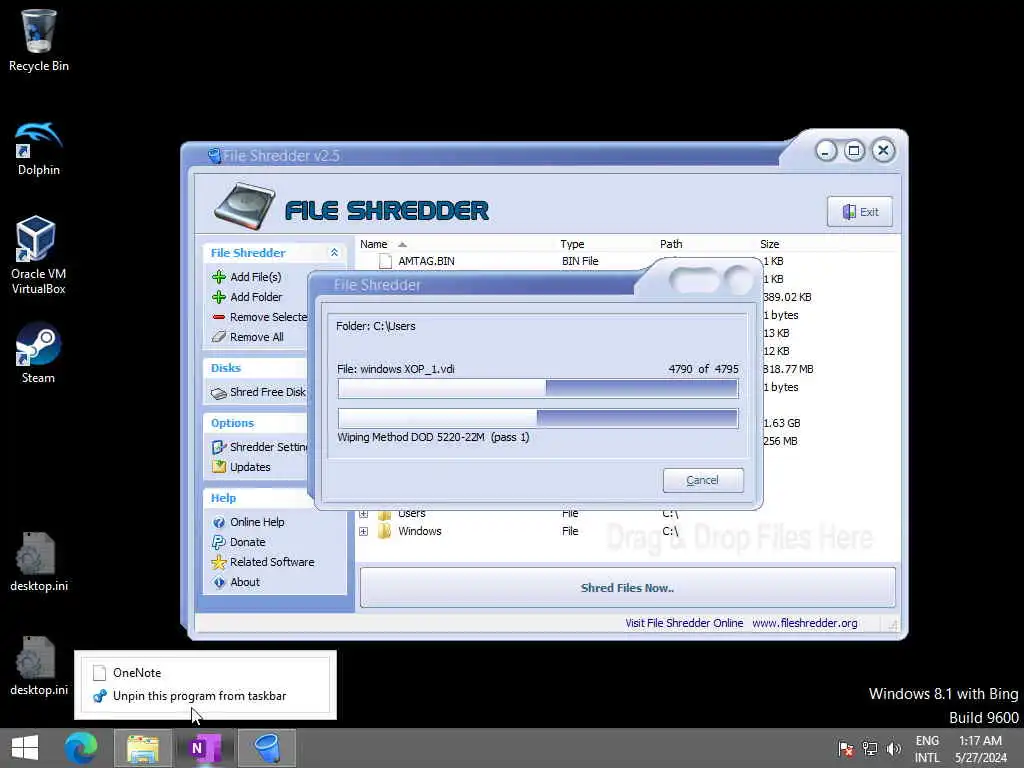Expand the Windows folder tree node
This screenshot has height=768, width=1024.
tap(364, 532)
